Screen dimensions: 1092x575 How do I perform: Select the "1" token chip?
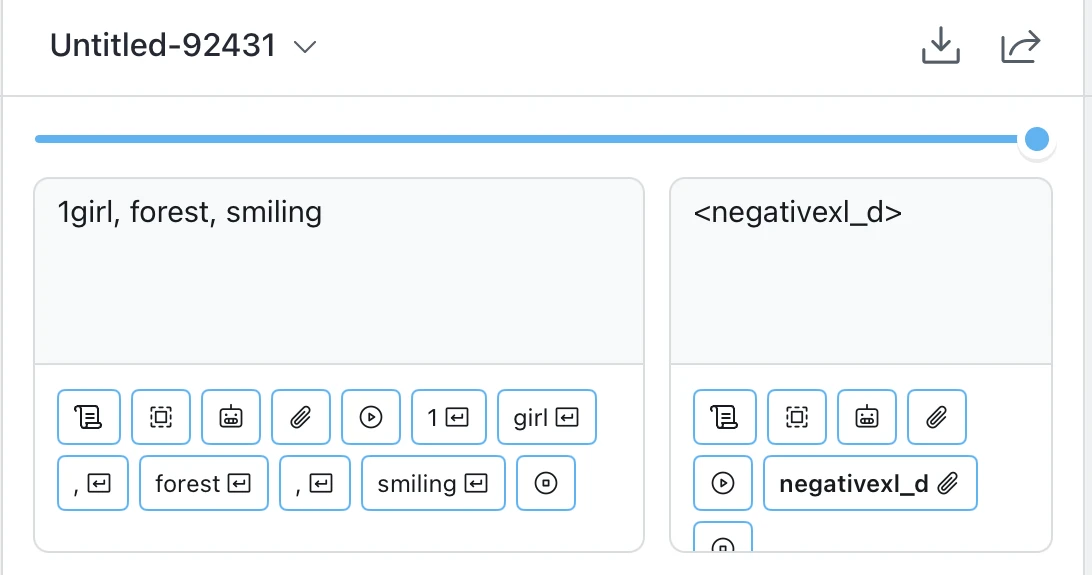pyautogui.click(x=449, y=417)
